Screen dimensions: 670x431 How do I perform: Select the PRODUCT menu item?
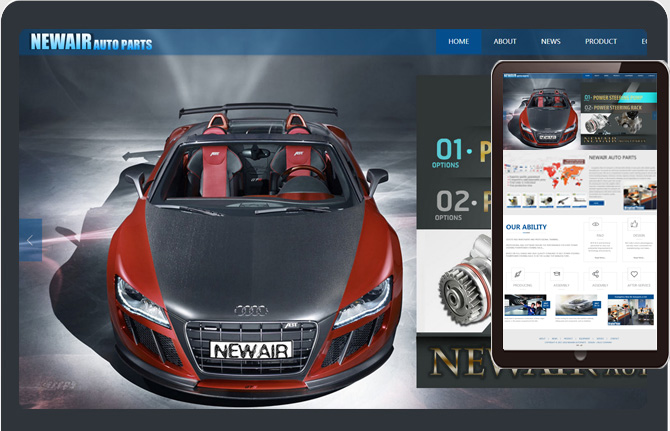[x=601, y=41]
